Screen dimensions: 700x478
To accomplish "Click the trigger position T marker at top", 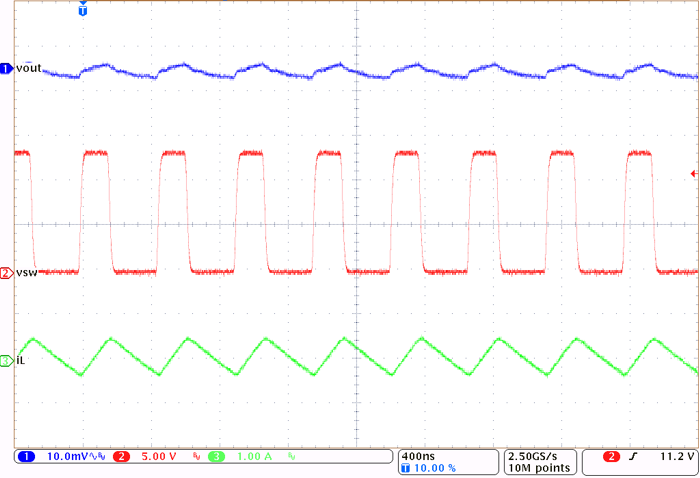I will click(82, 11).
